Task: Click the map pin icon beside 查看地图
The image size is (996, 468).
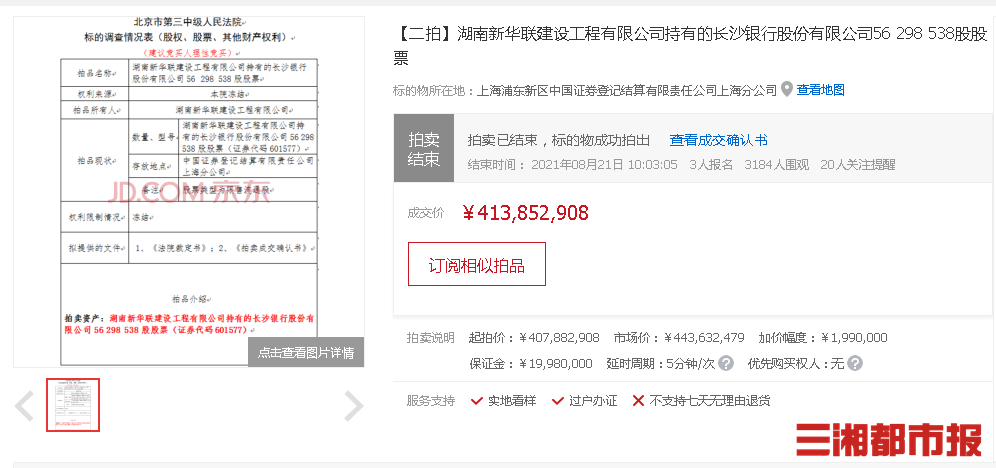Action: (786, 90)
